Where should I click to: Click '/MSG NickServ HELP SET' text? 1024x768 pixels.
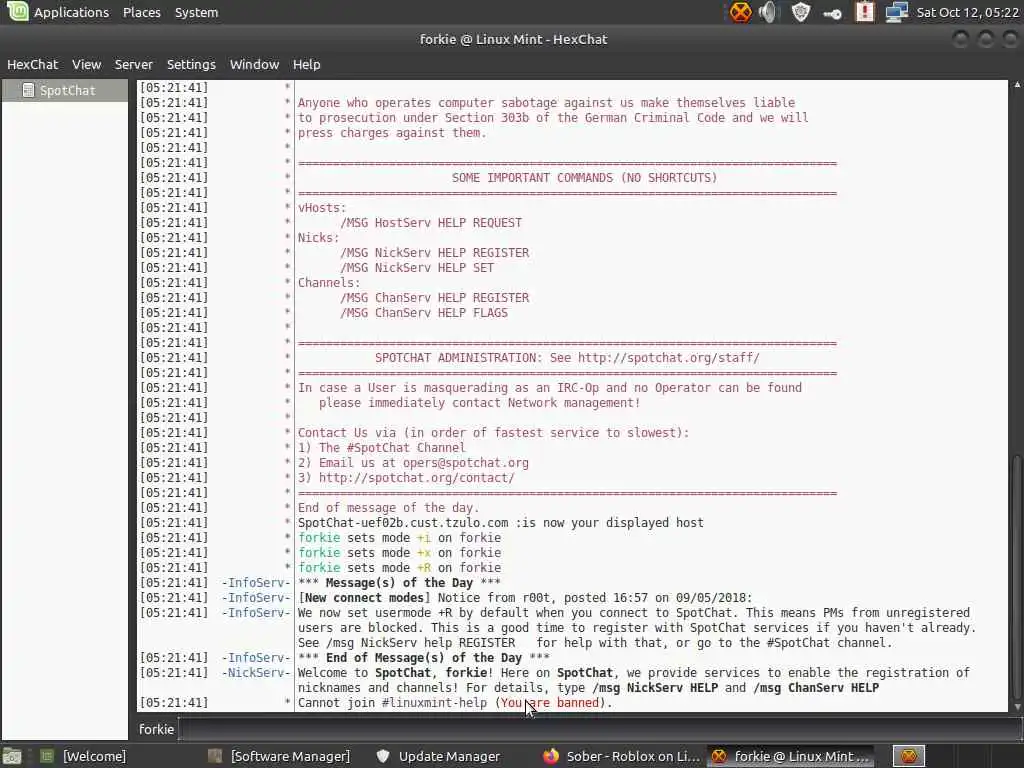(417, 268)
